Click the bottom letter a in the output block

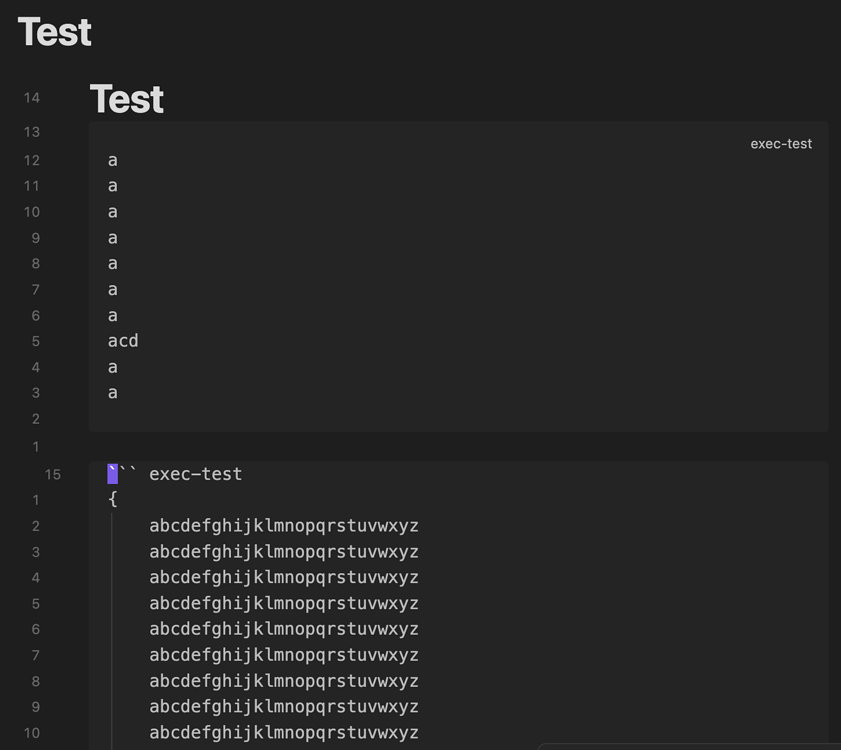(x=112, y=392)
